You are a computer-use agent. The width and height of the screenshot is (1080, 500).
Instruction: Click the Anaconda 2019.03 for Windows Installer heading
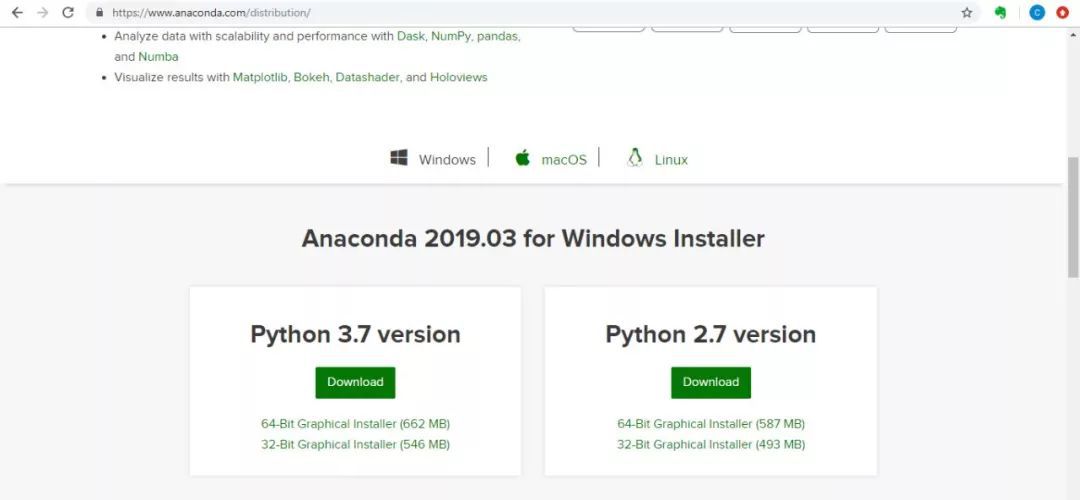tap(533, 238)
